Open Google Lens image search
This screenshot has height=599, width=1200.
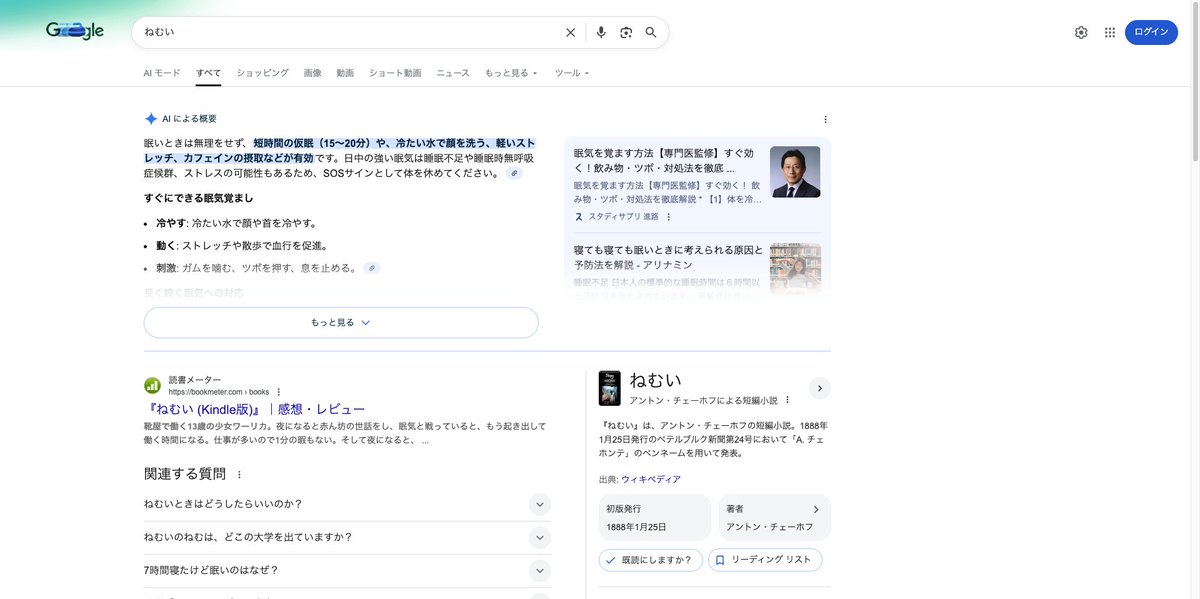coord(626,32)
